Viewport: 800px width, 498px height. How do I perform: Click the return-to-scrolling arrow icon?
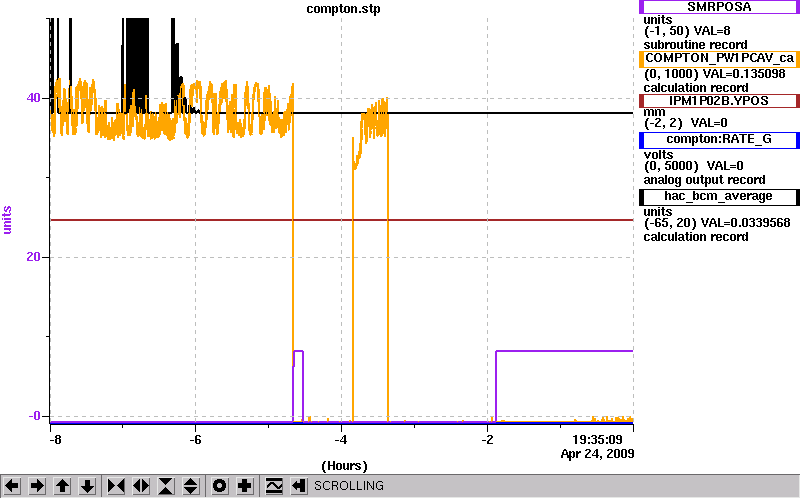(x=299, y=486)
